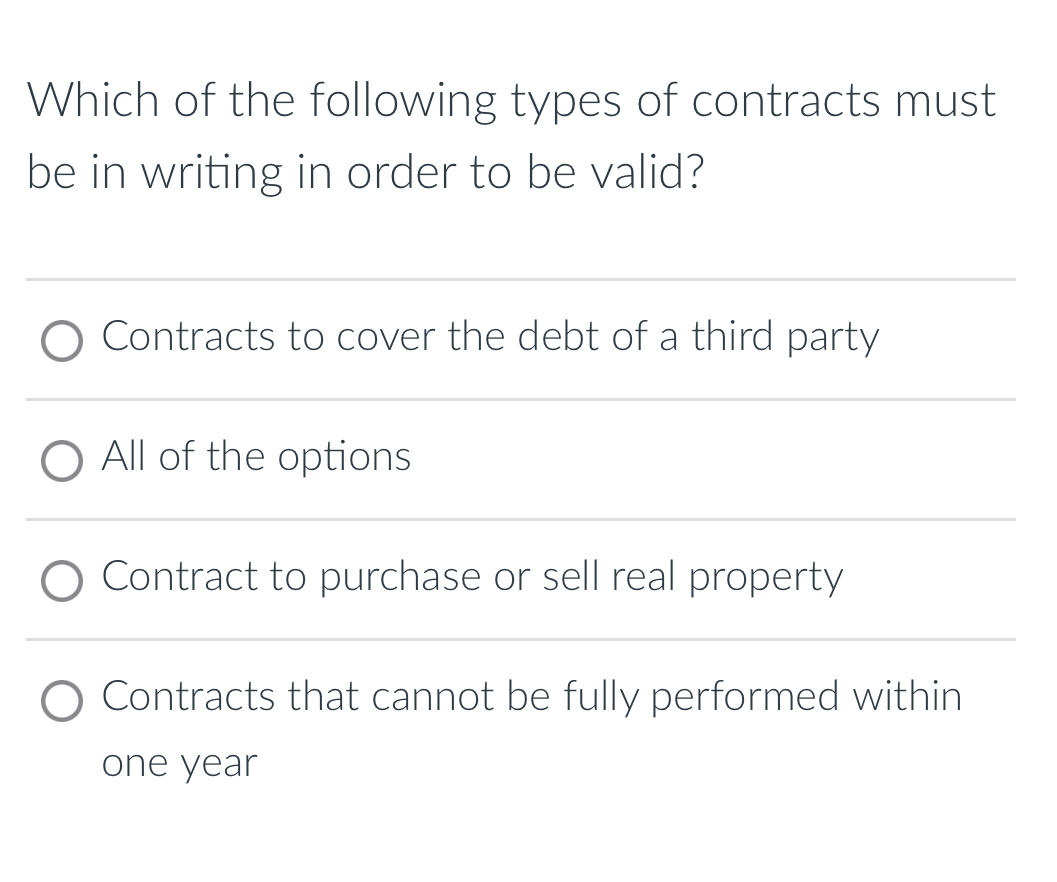The width and height of the screenshot is (1057, 882).
Task: Choose the 'All of the options' radio button
Action: click(62, 461)
